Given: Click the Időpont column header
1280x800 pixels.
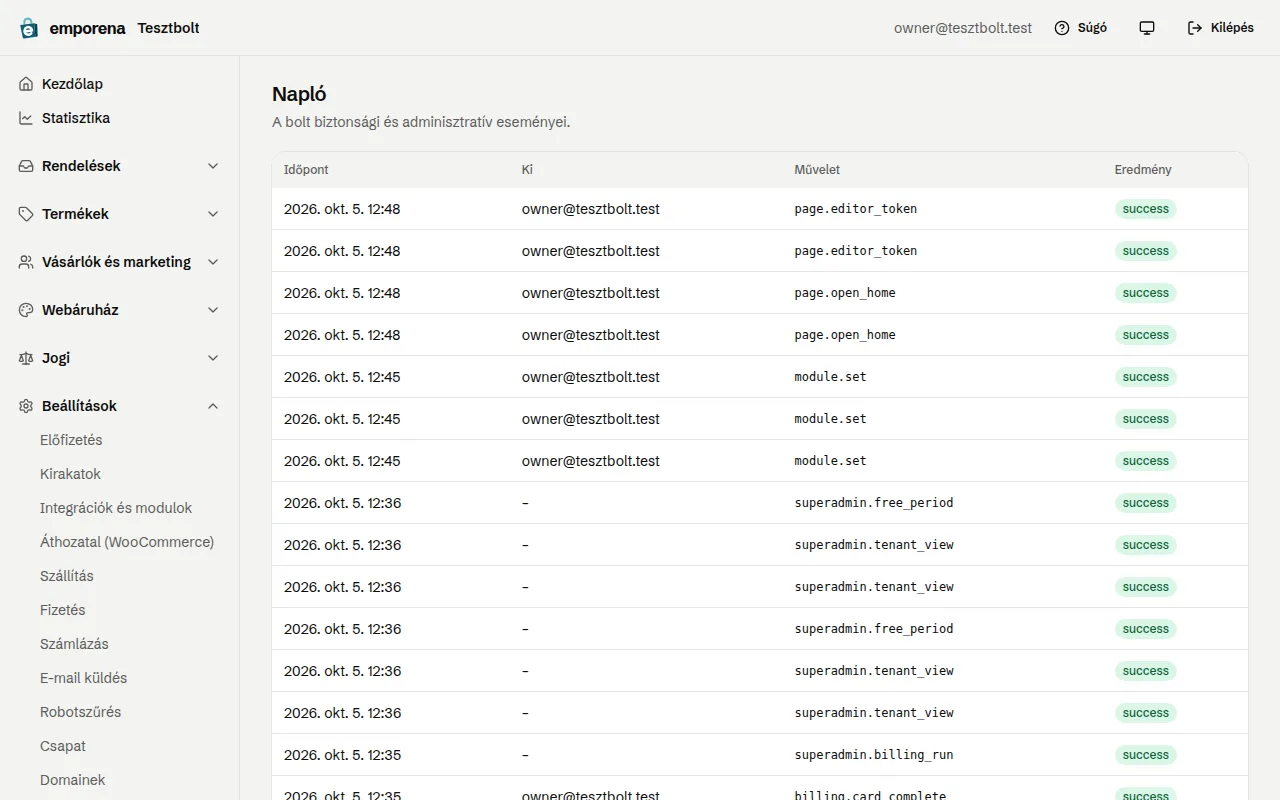Looking at the screenshot, I should click(x=306, y=170).
